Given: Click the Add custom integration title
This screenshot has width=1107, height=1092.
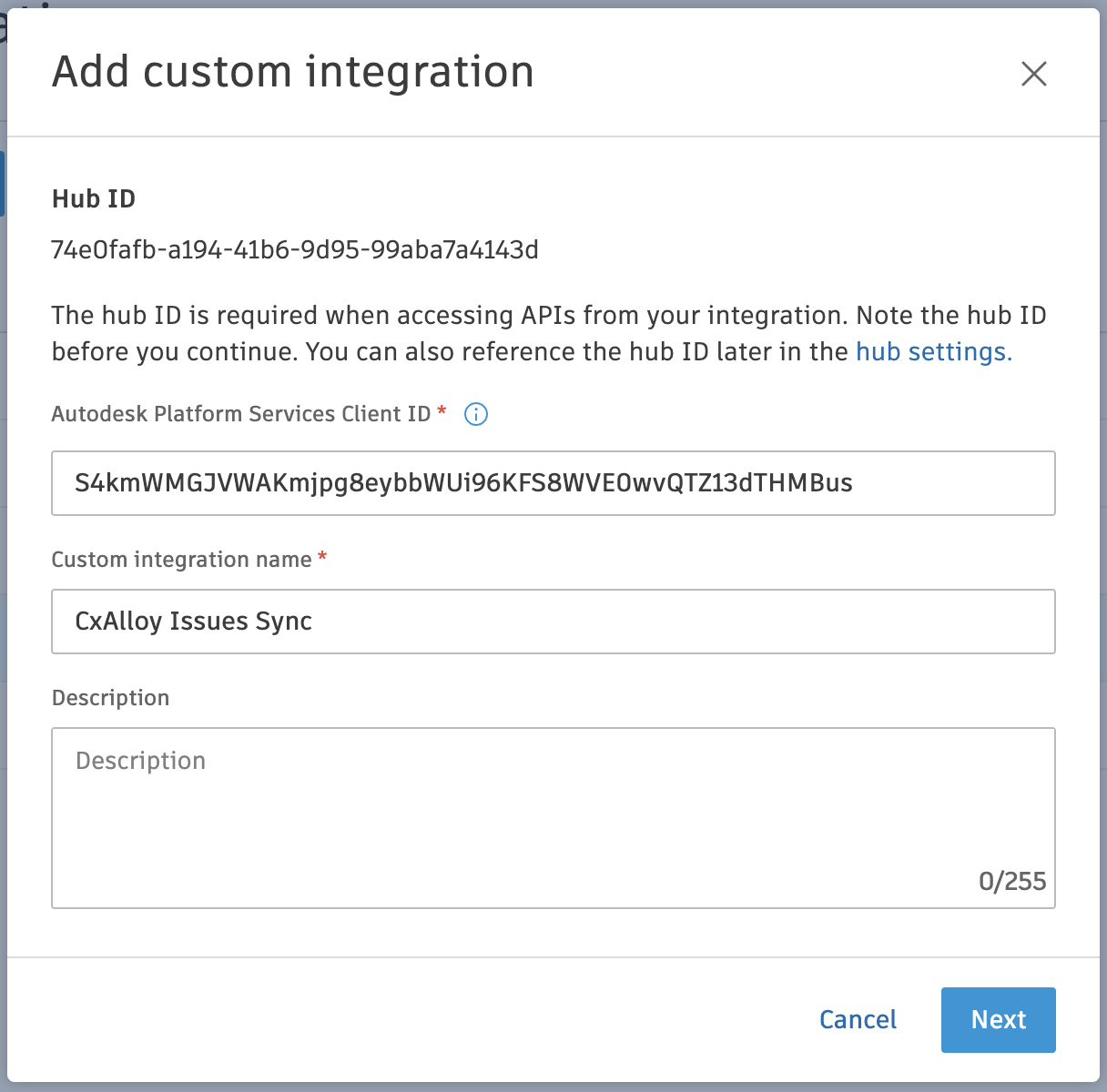Looking at the screenshot, I should [292, 72].
